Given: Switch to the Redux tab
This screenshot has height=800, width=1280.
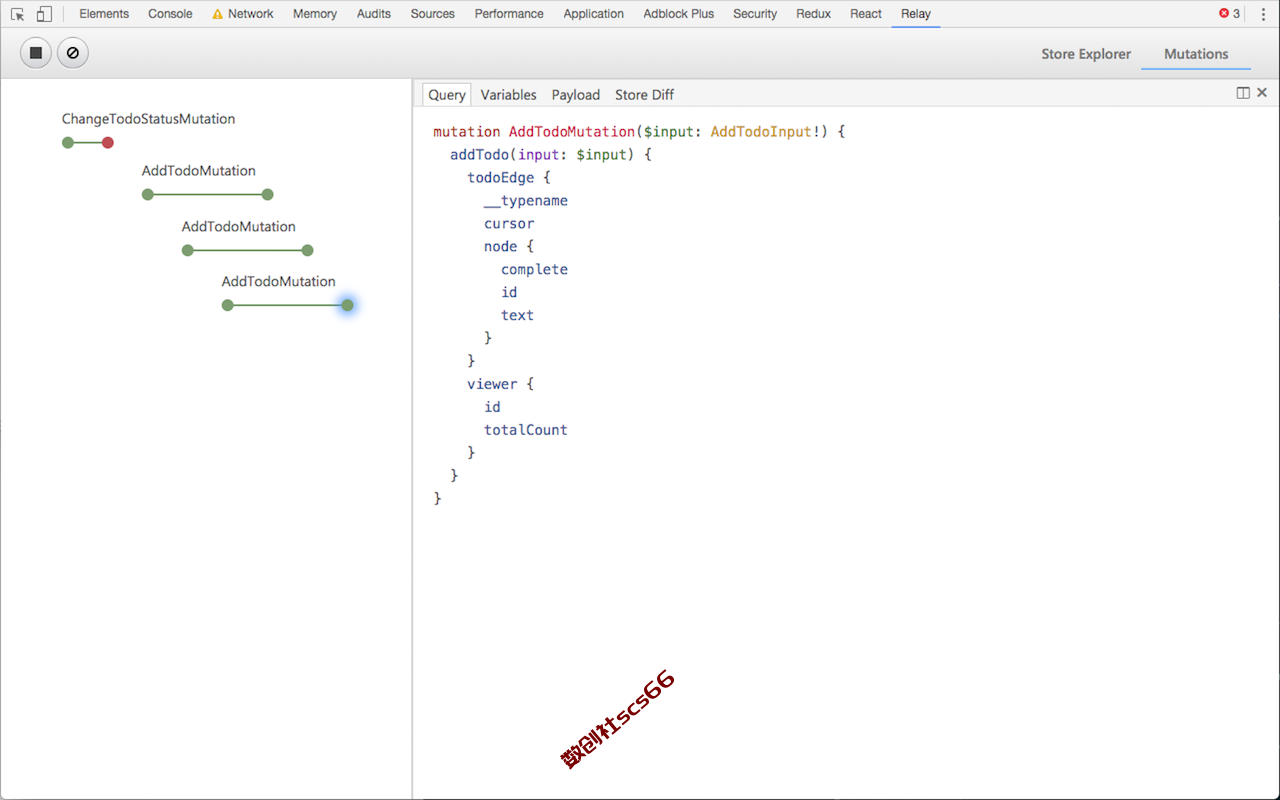Looking at the screenshot, I should (814, 14).
